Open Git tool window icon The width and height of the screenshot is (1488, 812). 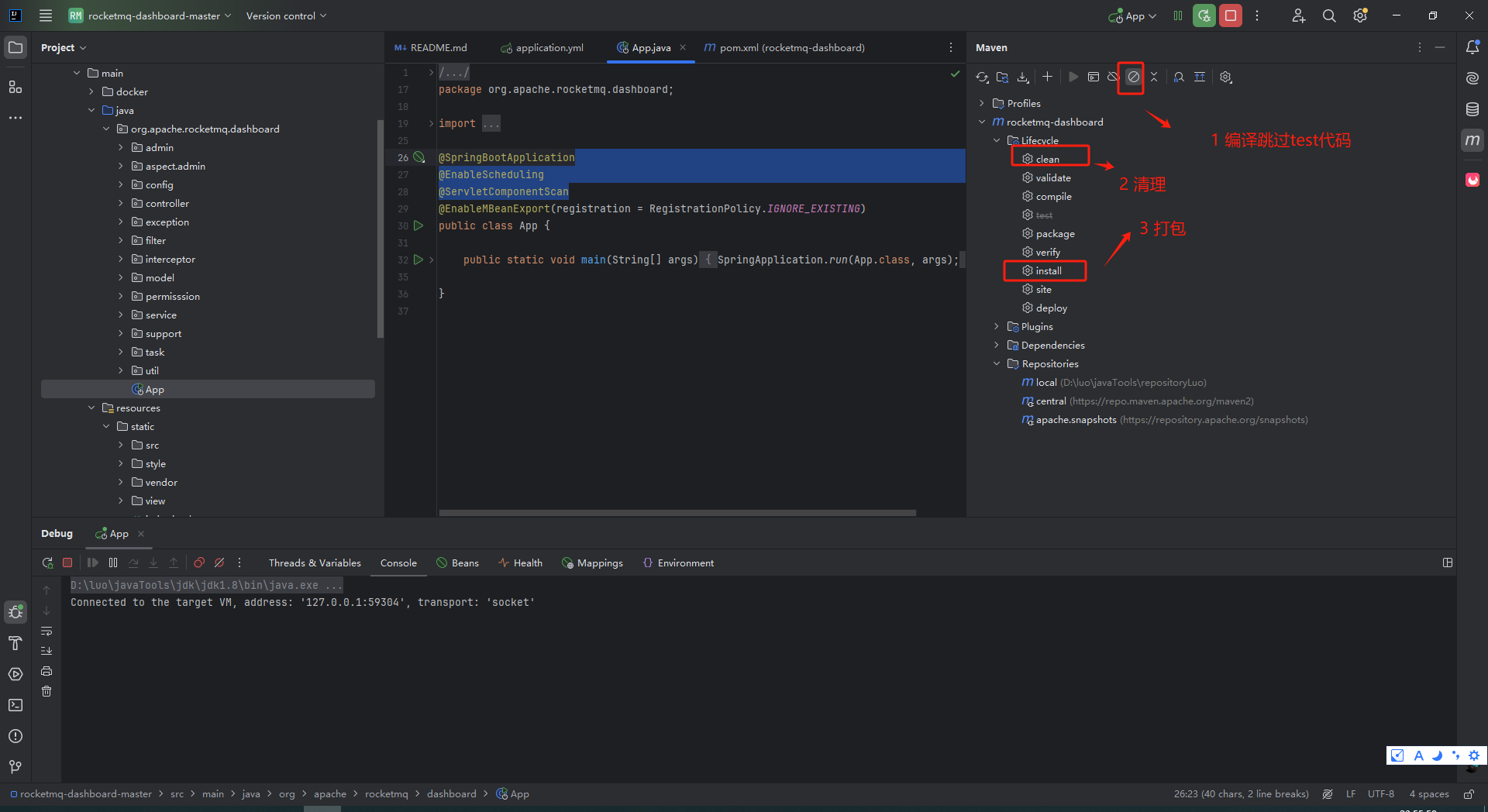[x=15, y=767]
